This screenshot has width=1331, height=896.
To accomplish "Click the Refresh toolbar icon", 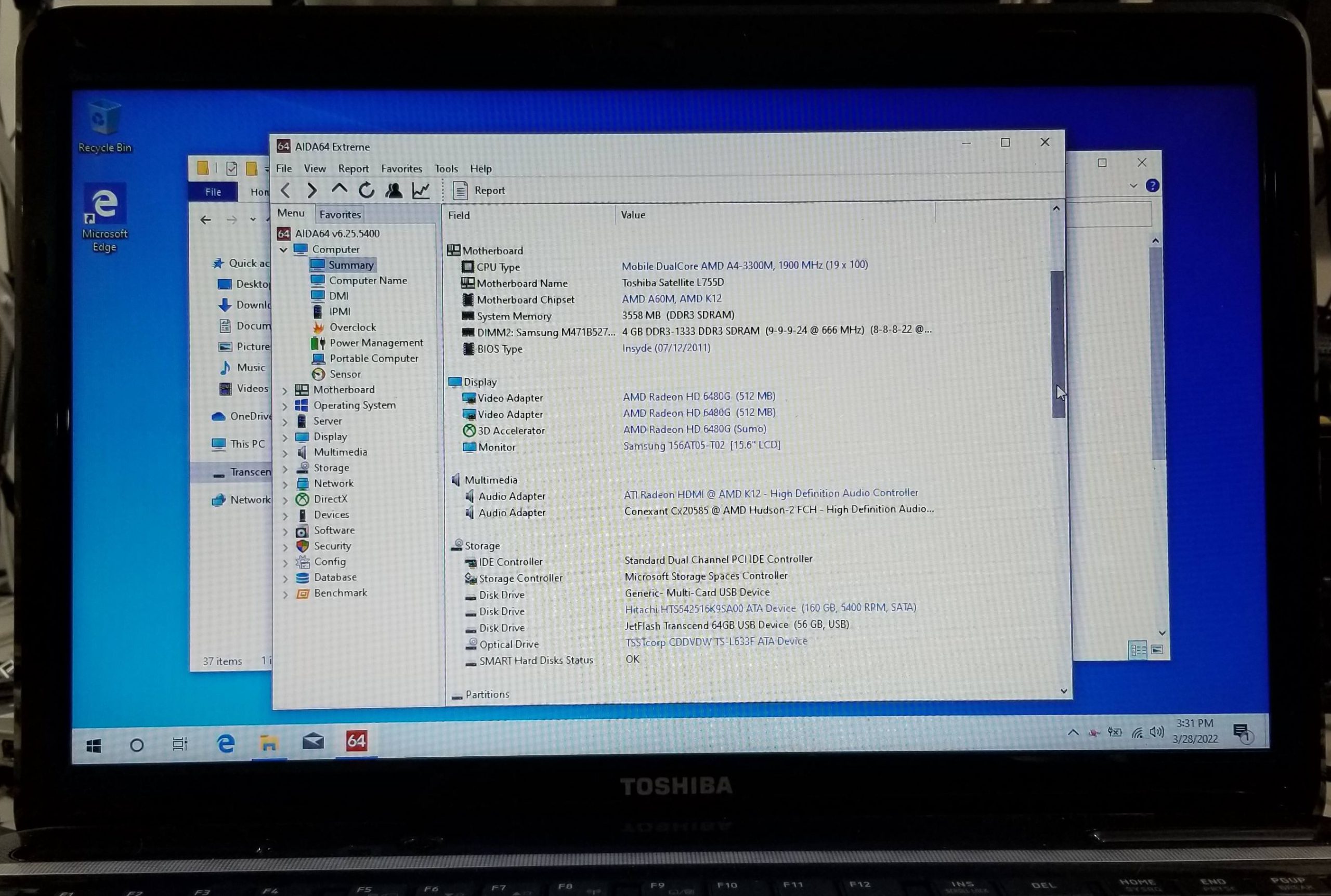I will coord(367,190).
